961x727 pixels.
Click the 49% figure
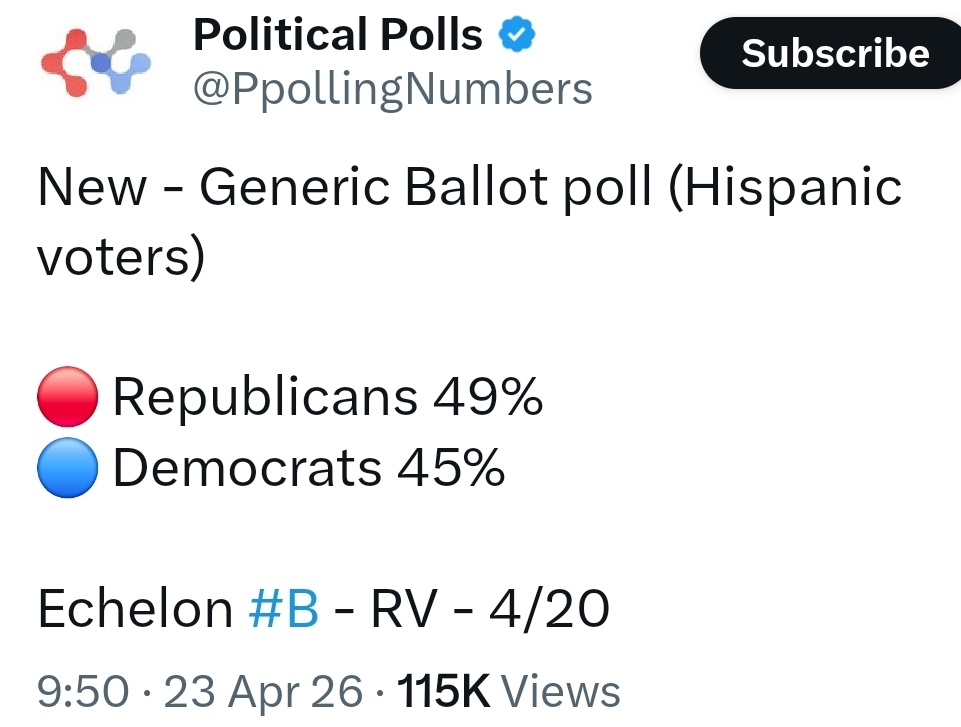tap(488, 398)
